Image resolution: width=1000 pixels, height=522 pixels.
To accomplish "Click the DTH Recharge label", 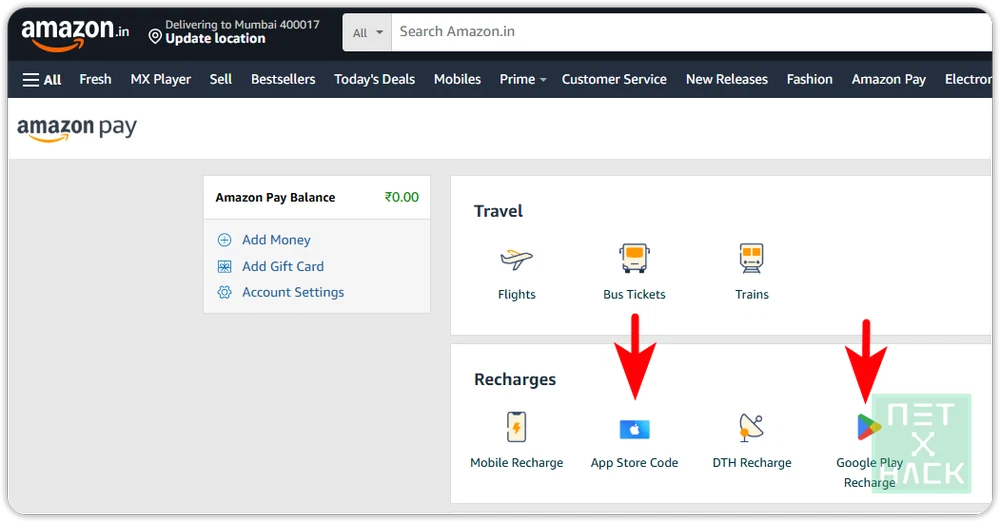I will pyautogui.click(x=751, y=463).
